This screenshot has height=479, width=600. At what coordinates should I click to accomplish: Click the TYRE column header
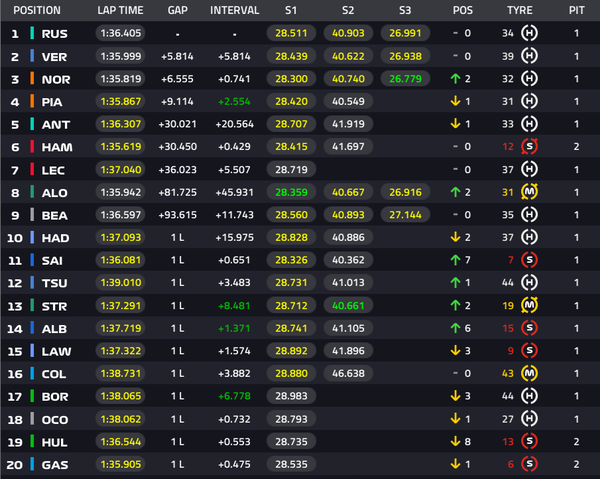520,10
